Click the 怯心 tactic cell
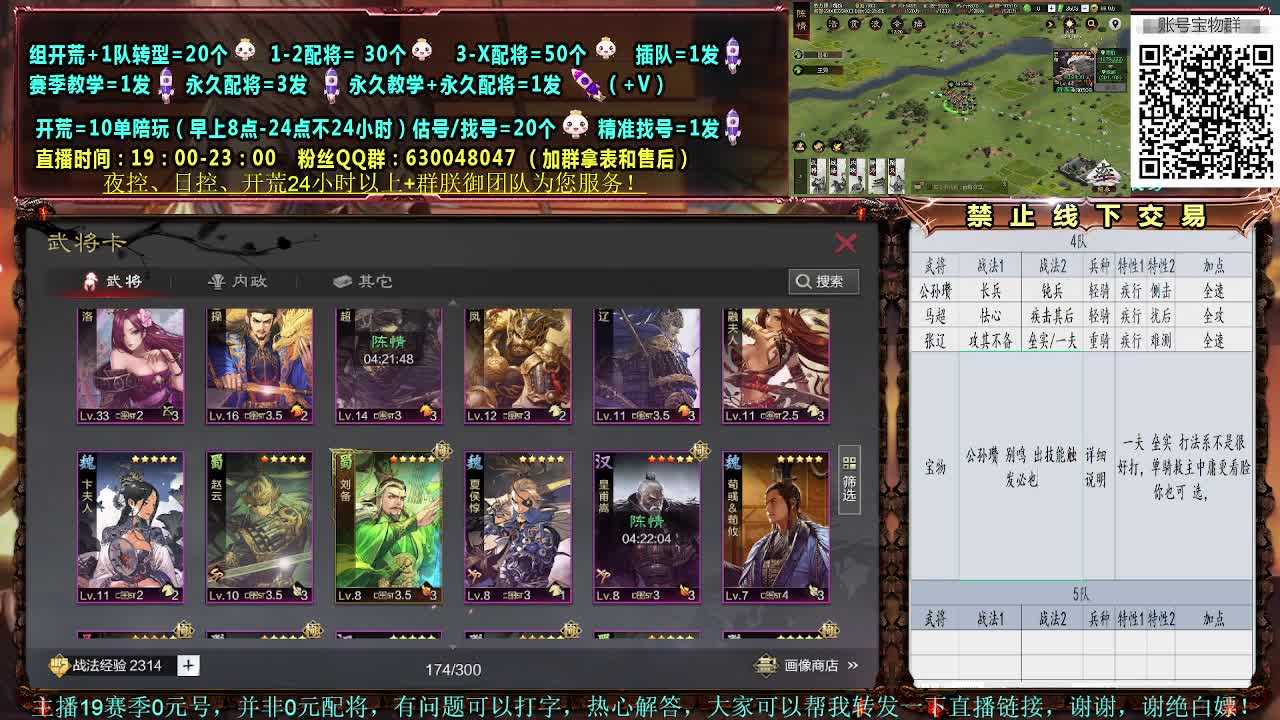 990,316
